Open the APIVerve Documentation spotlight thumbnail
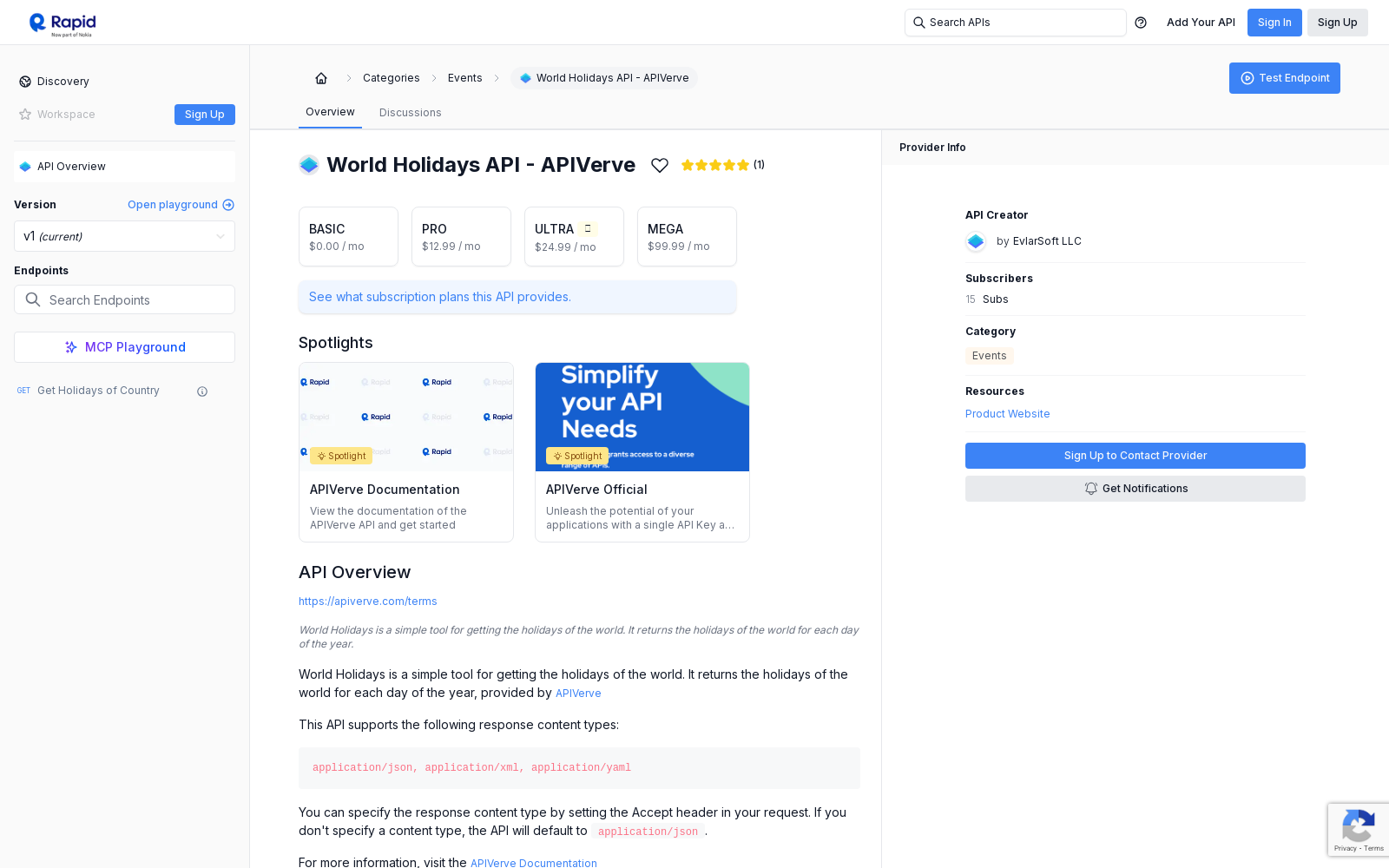The image size is (1389, 868). 406,417
